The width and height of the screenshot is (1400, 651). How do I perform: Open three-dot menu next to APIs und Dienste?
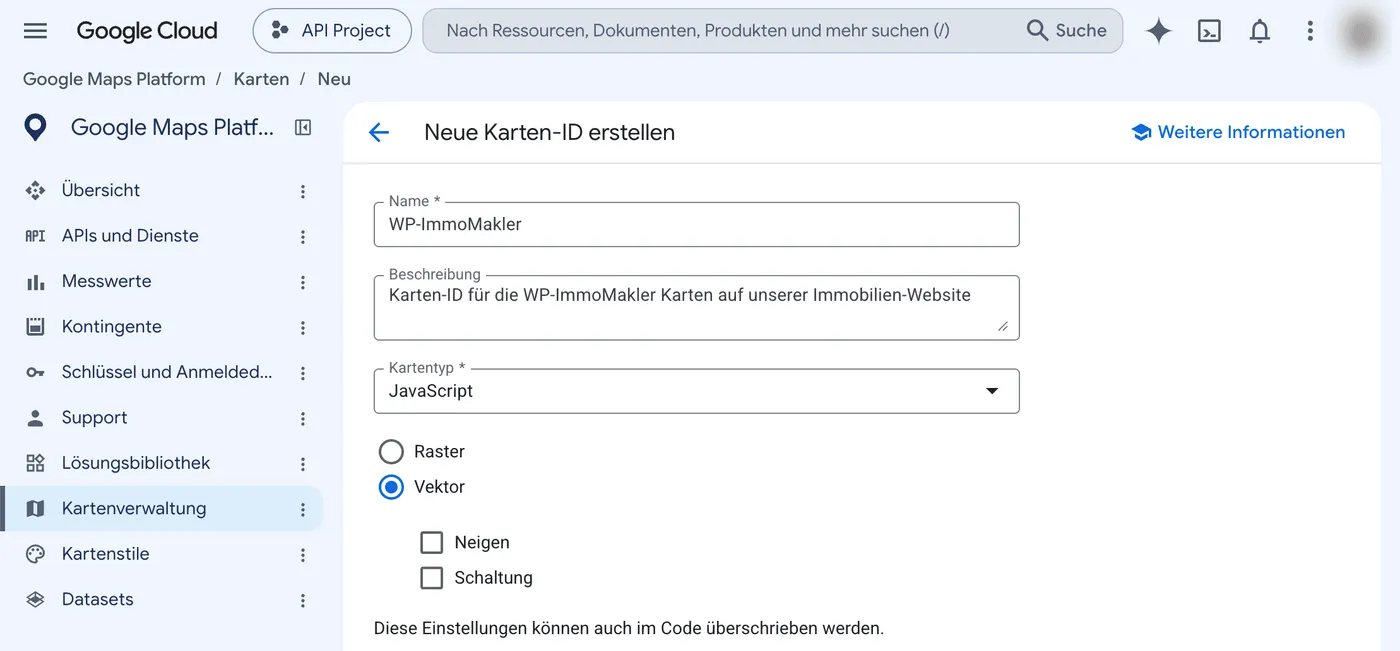tap(303, 237)
